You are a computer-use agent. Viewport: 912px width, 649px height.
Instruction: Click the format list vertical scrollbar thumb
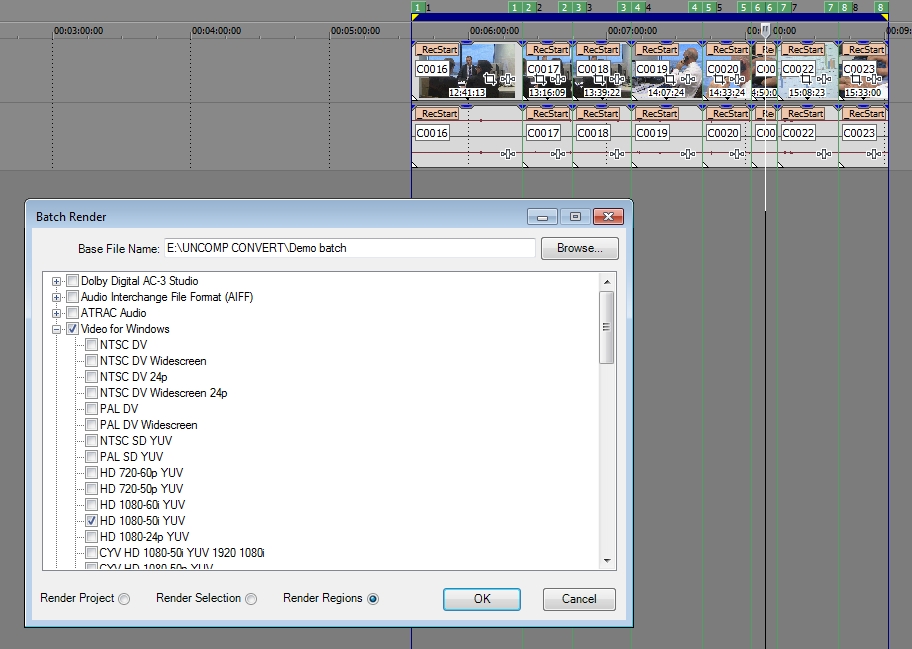coord(606,327)
